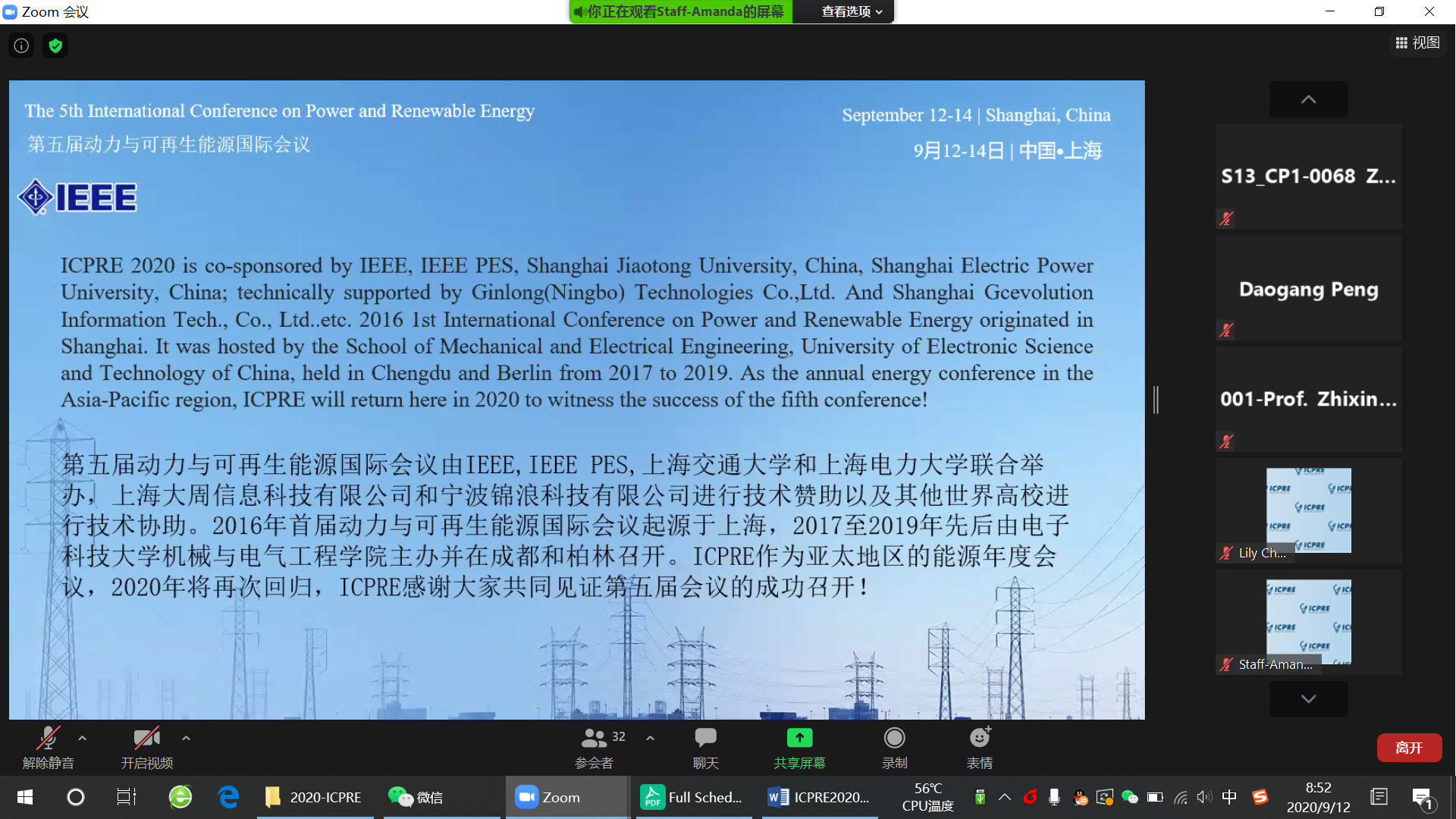
Task: Unmute microphone with 解除静音 button
Action: [x=48, y=747]
